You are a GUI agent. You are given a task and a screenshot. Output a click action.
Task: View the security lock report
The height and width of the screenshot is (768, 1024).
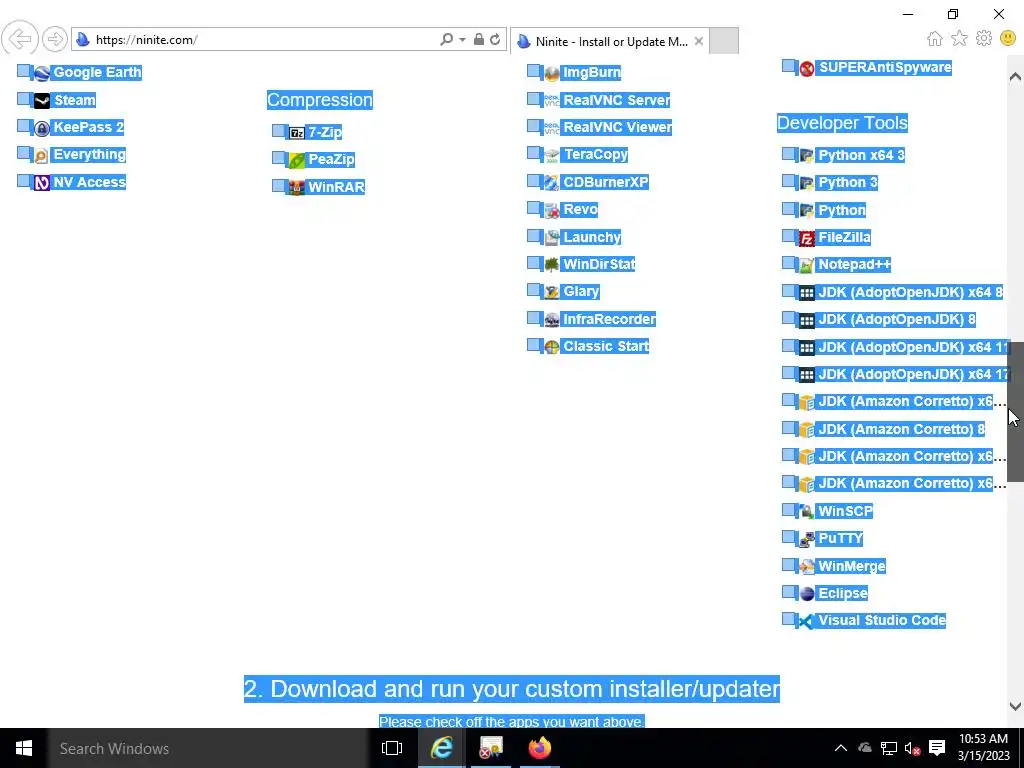(x=479, y=40)
